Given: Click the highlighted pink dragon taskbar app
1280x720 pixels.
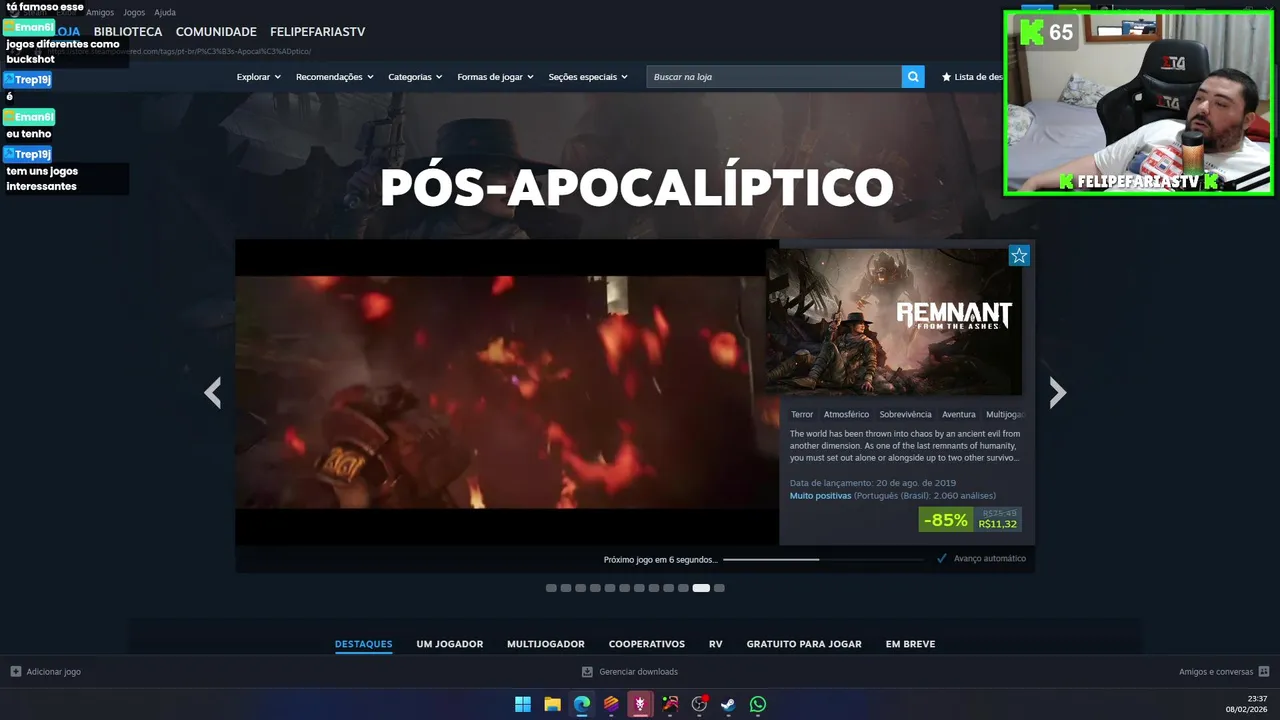Looking at the screenshot, I should click(x=640, y=704).
